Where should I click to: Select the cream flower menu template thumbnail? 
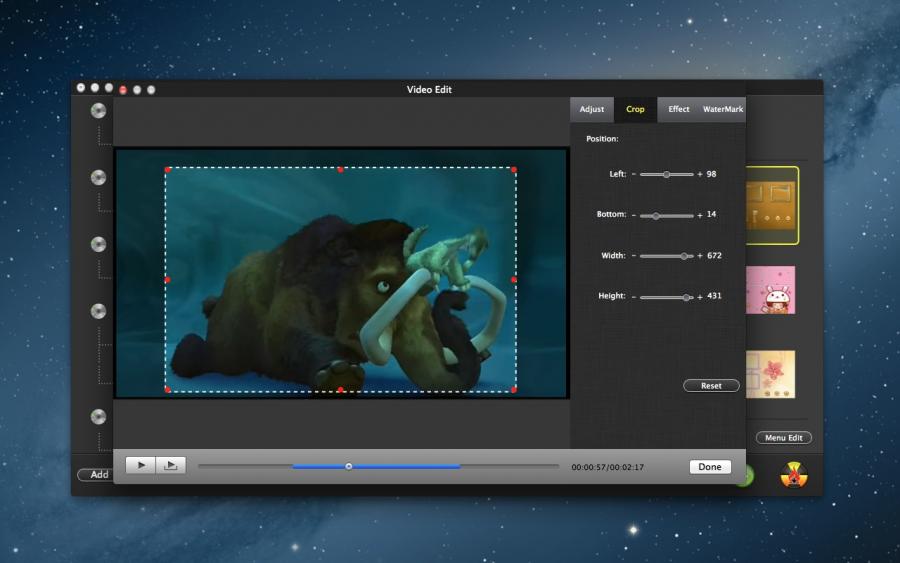click(770, 374)
